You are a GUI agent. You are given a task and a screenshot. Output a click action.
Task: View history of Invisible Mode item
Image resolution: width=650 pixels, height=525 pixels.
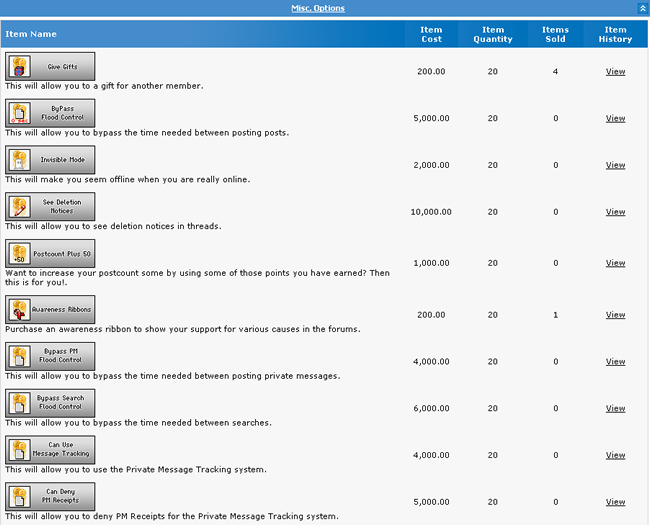click(x=615, y=165)
